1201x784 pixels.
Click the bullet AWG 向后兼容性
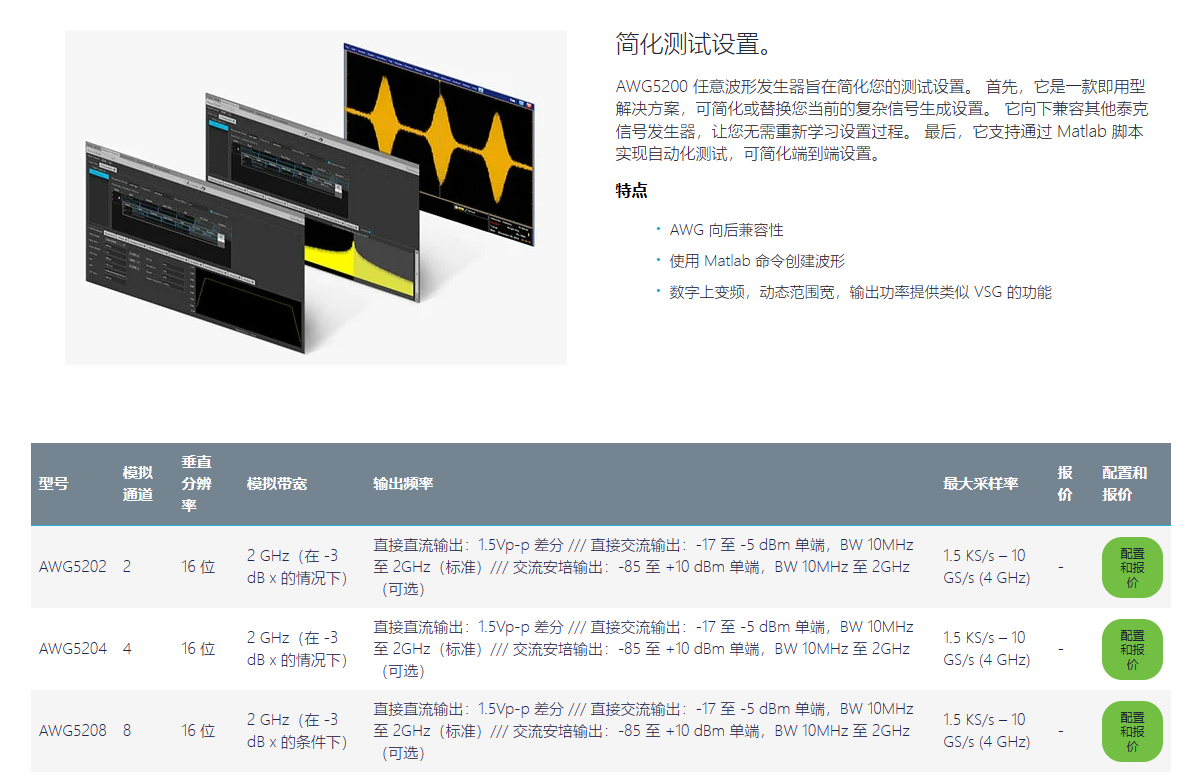point(727,230)
